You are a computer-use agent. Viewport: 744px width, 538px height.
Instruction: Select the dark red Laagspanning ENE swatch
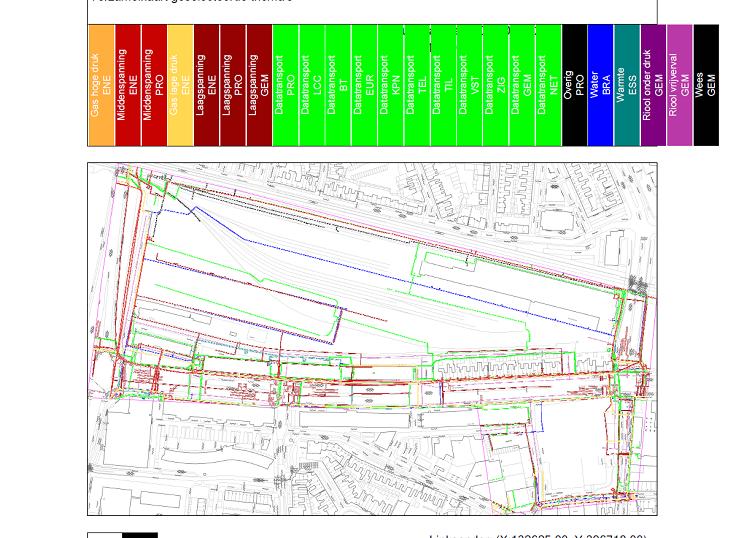(207, 85)
